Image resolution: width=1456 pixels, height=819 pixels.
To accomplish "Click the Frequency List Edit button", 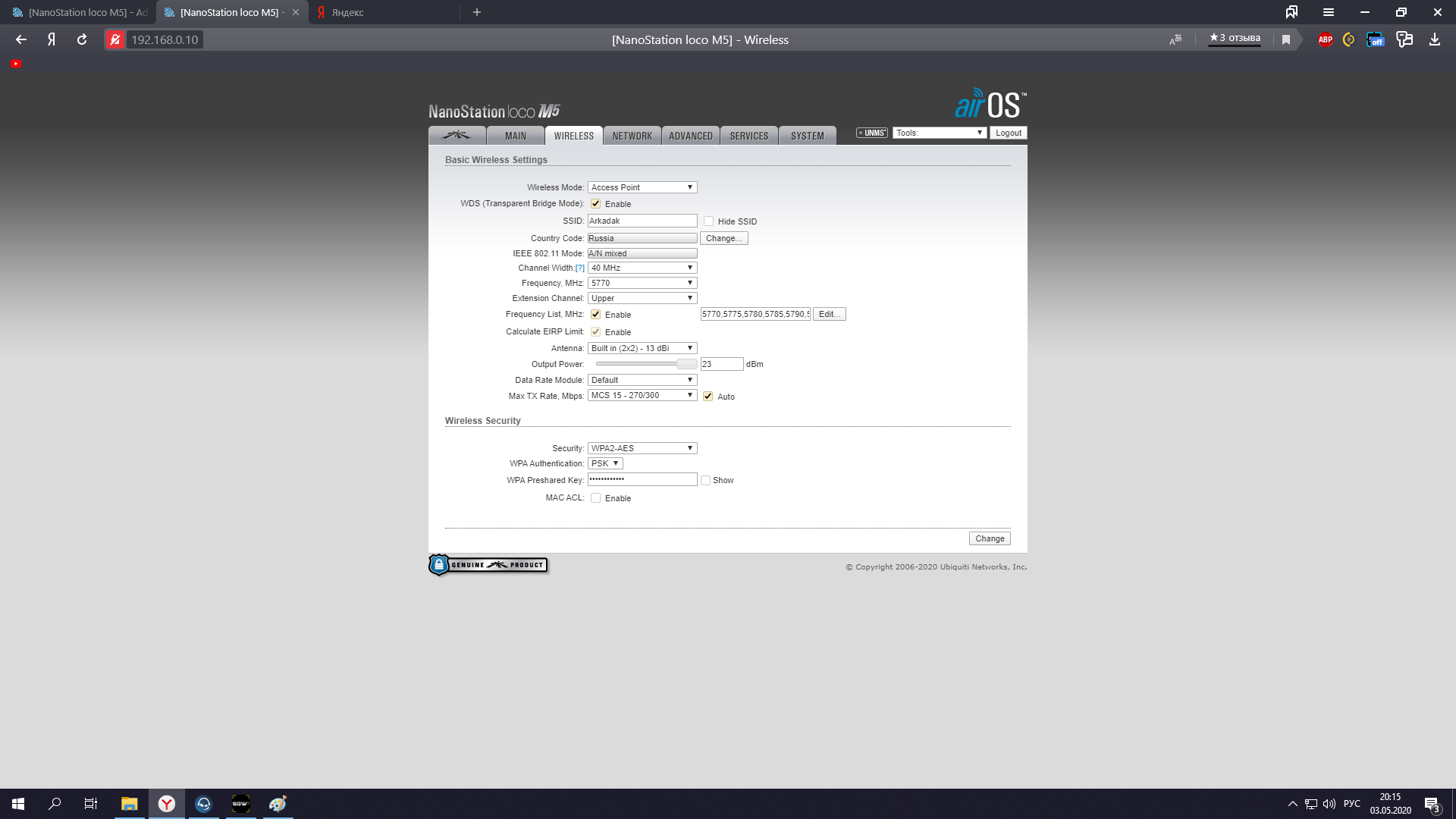I will click(830, 314).
